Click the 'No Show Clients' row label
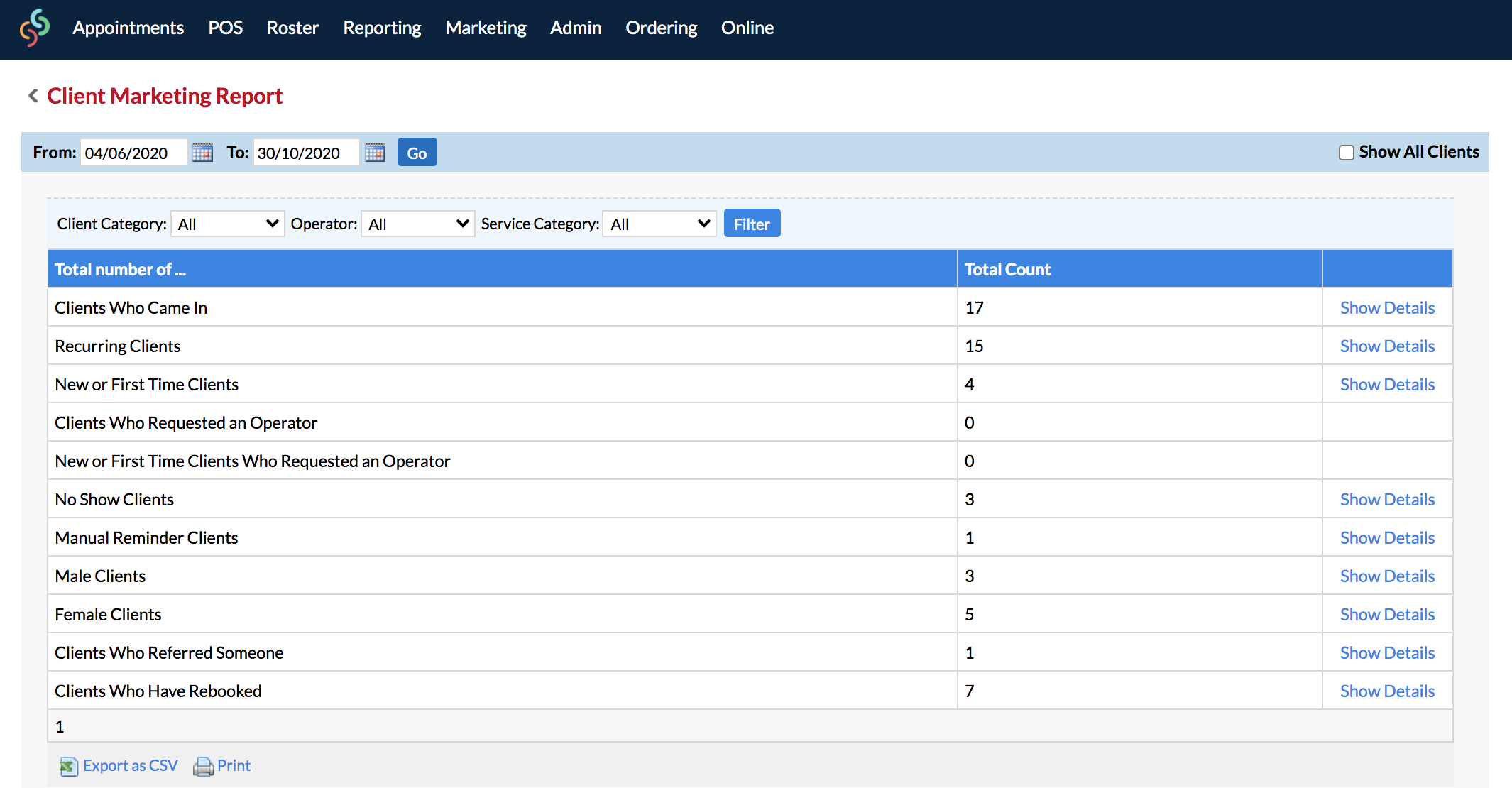This screenshot has height=788, width=1512. [114, 499]
